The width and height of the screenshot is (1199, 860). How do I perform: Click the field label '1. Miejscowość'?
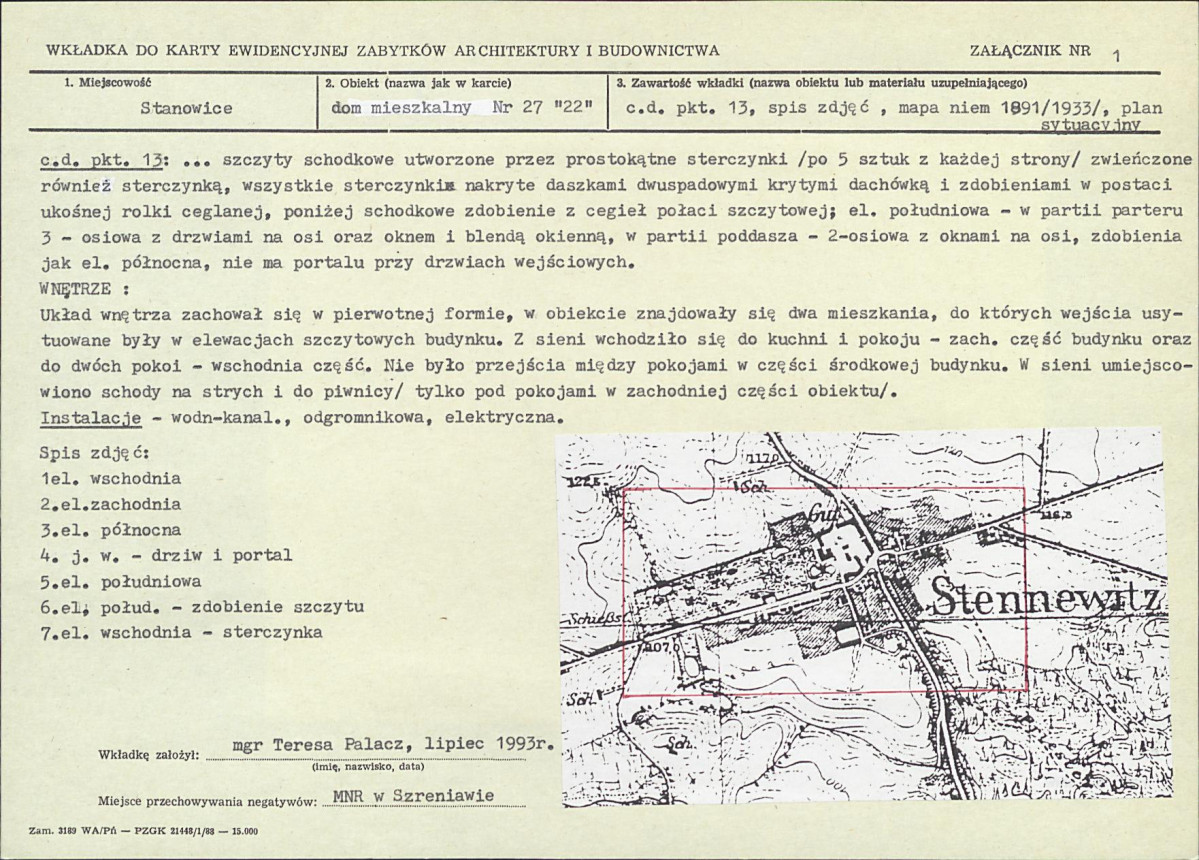pos(106,82)
